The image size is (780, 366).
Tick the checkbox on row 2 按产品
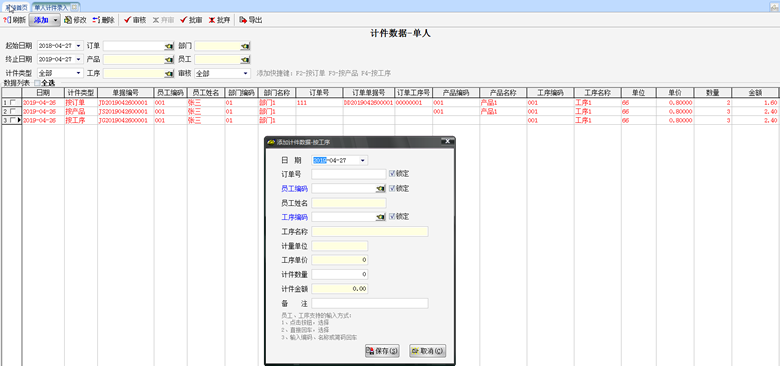point(13,111)
